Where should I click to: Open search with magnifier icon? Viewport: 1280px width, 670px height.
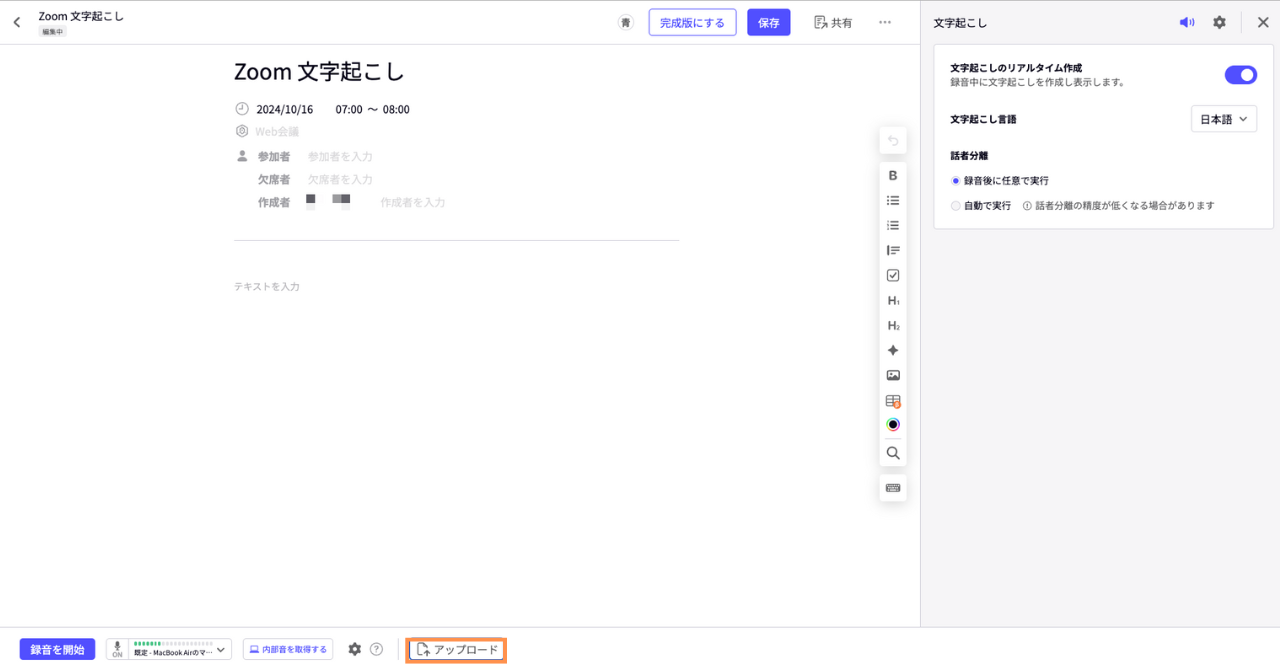click(x=893, y=453)
